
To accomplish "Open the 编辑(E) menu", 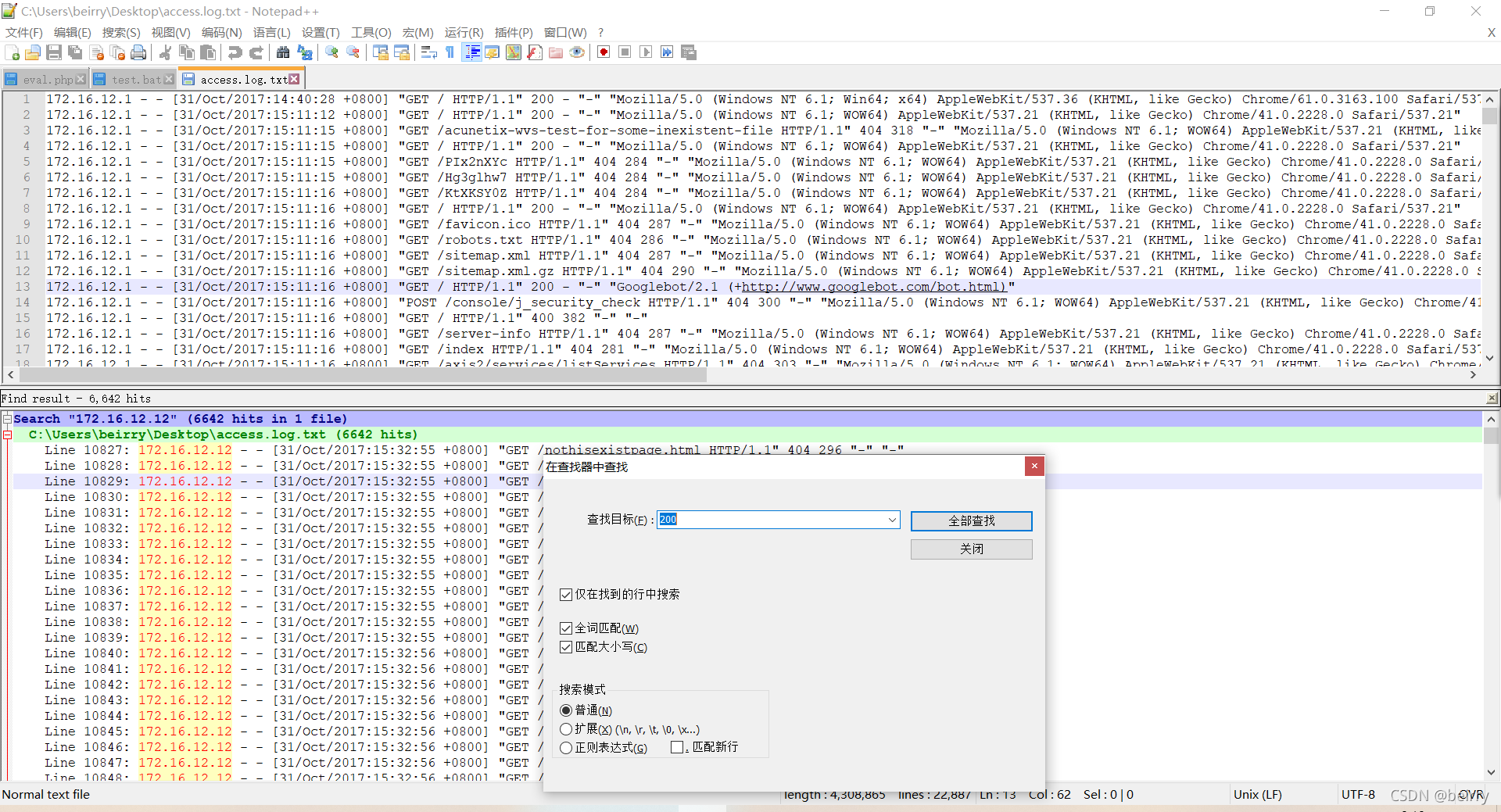I will click(73, 32).
